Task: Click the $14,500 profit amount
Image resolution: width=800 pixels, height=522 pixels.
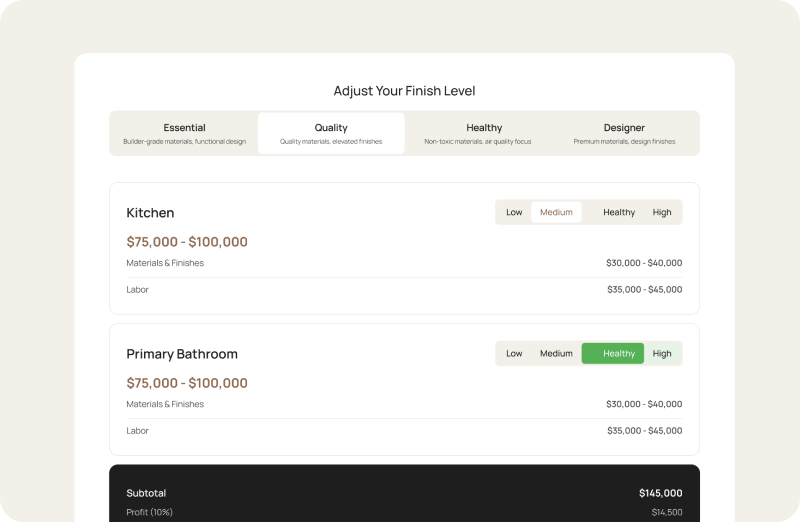Action: 667,512
